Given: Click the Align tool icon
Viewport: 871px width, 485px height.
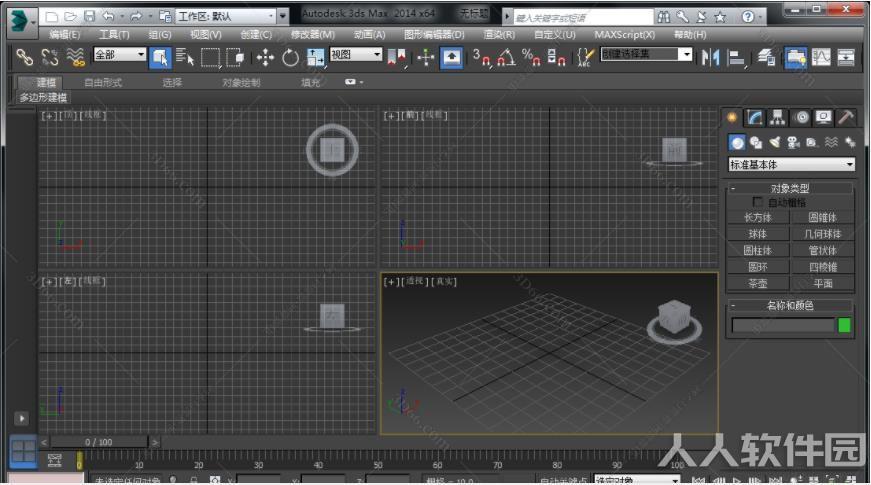Looking at the screenshot, I should click(736, 57).
